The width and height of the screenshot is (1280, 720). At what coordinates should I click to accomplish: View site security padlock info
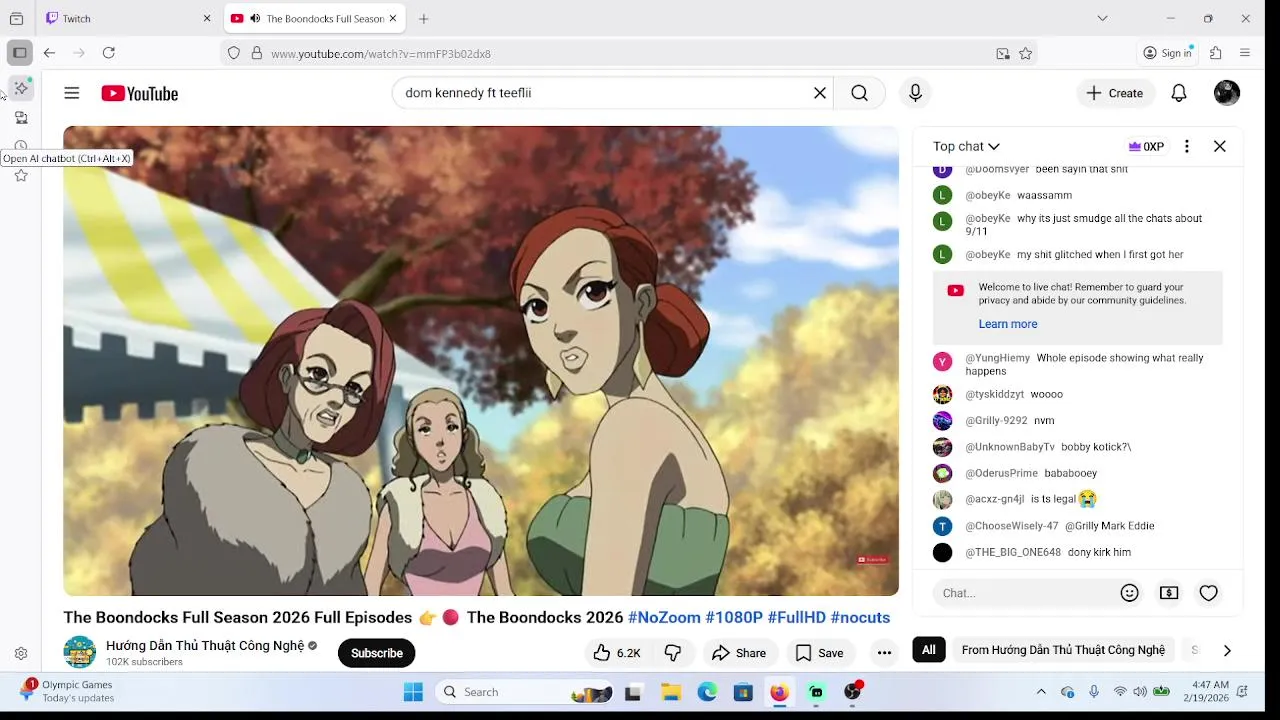tap(257, 53)
